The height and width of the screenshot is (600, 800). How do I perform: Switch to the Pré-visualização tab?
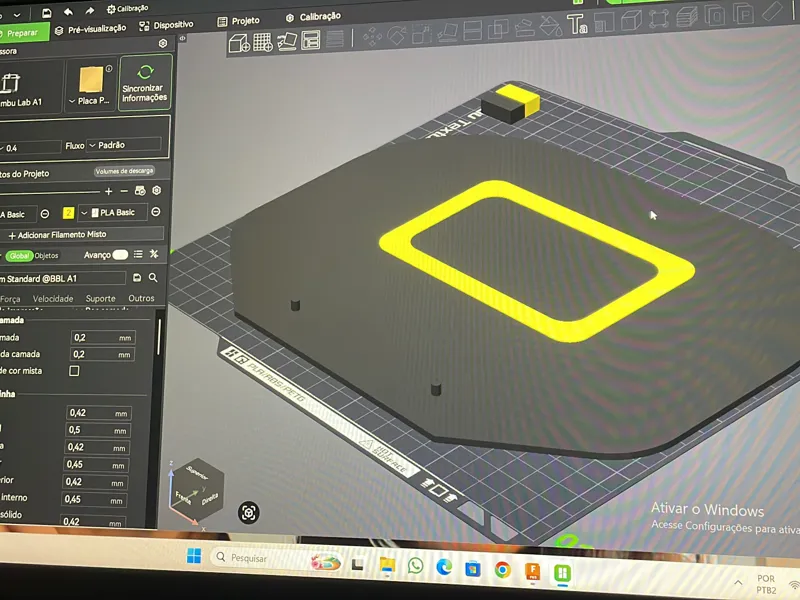click(90, 29)
